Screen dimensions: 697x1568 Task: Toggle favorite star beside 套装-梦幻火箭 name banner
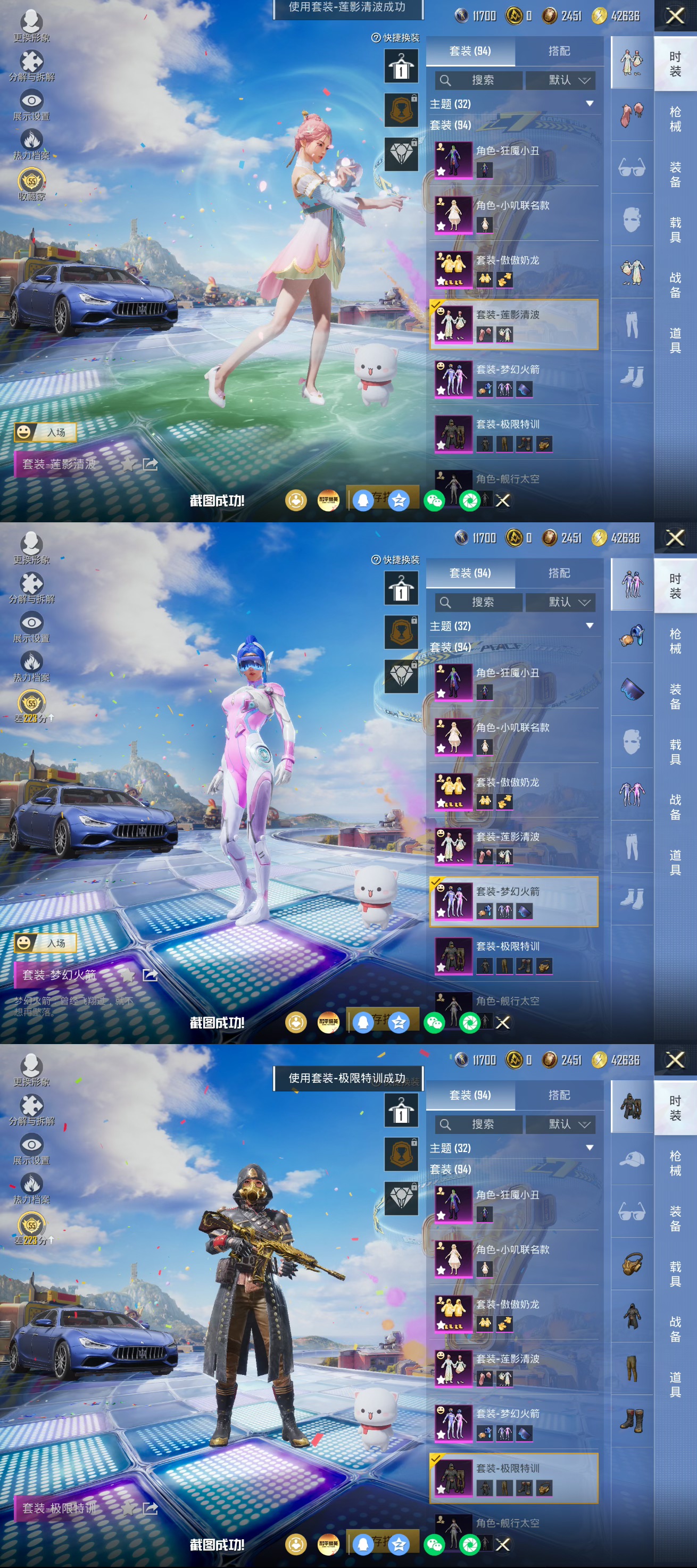pyautogui.click(x=128, y=975)
